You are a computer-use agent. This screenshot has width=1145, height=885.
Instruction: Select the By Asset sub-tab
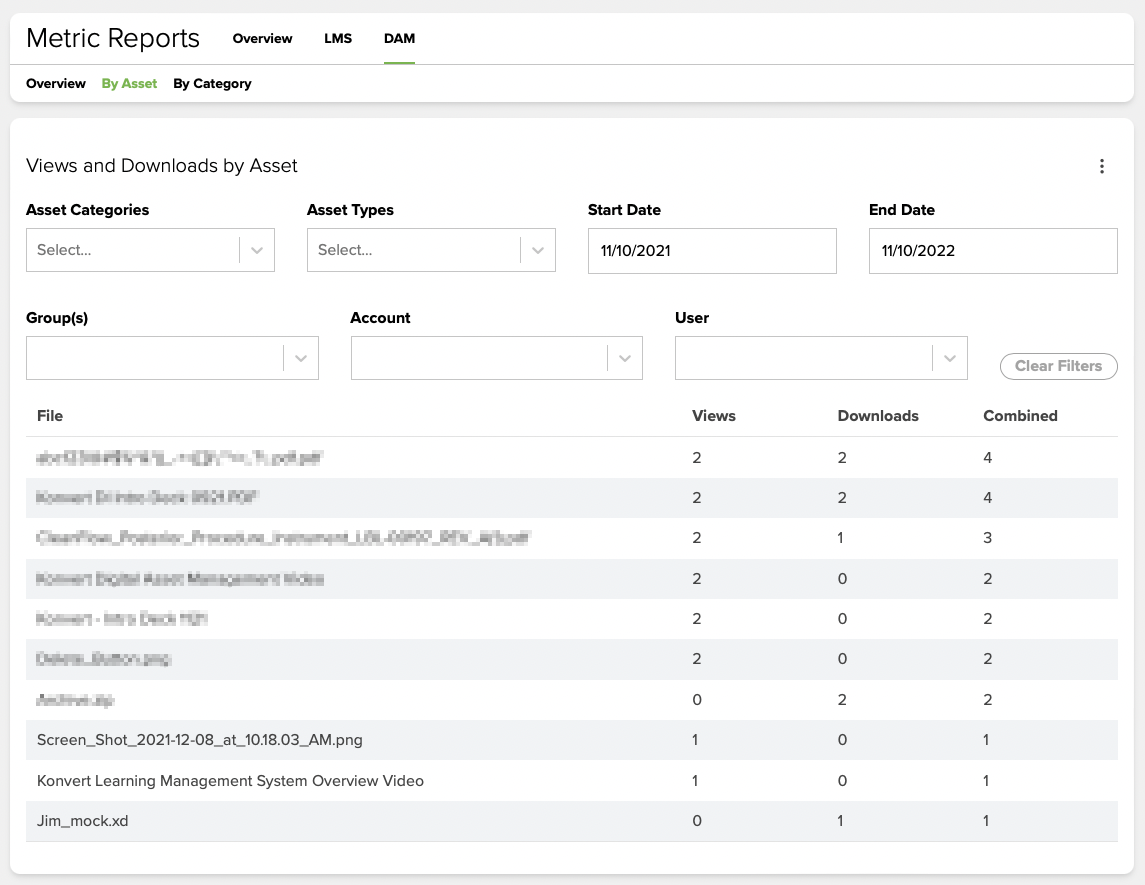click(129, 84)
